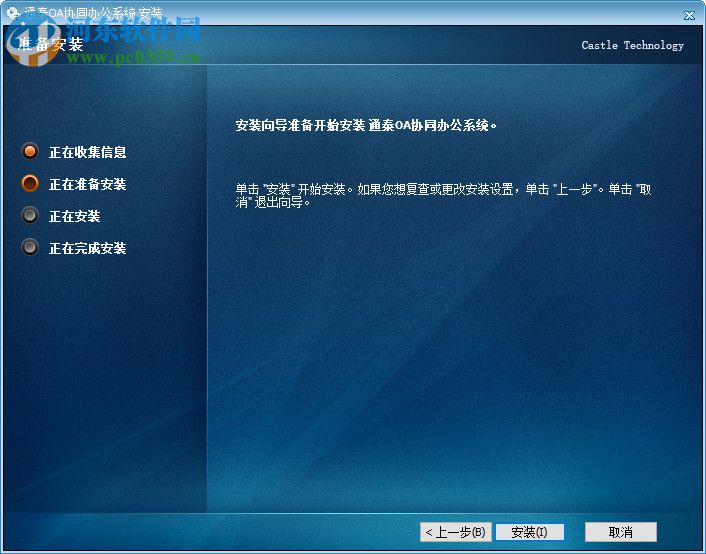Image resolution: width=706 pixels, height=554 pixels.
Task: Click the 正在收集信息 step indicator icon
Action: click(x=30, y=151)
